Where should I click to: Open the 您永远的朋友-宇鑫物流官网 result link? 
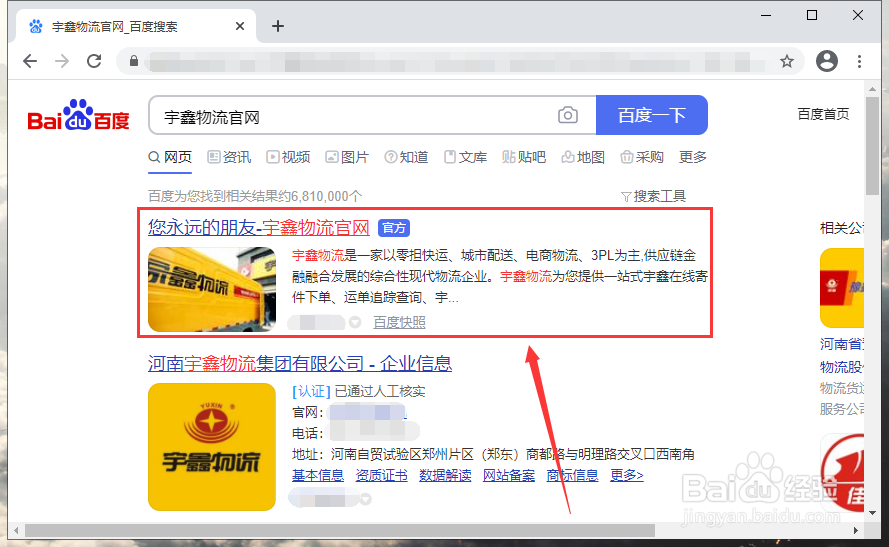pyautogui.click(x=259, y=228)
